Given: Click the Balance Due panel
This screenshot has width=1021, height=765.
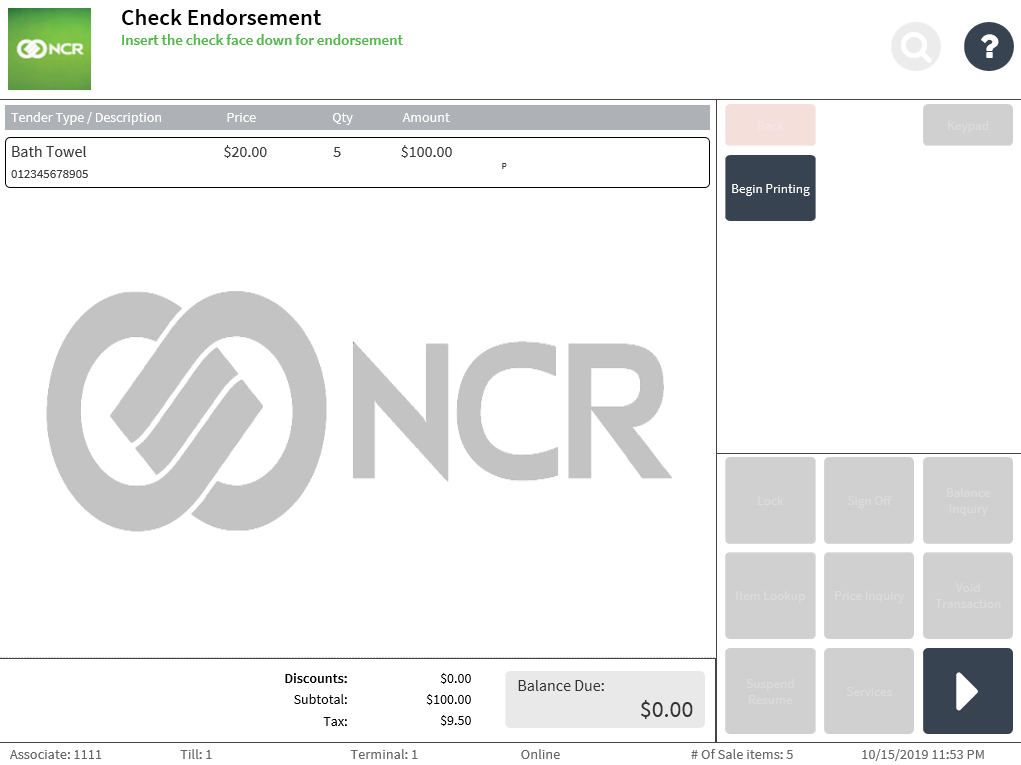Looking at the screenshot, I should point(605,699).
